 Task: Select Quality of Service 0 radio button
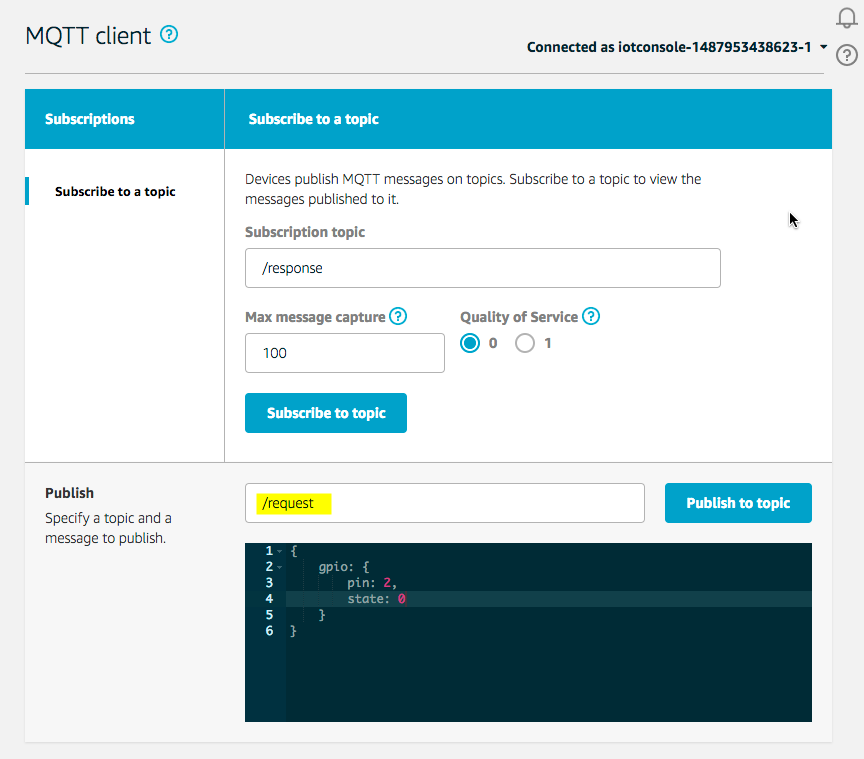(x=470, y=343)
